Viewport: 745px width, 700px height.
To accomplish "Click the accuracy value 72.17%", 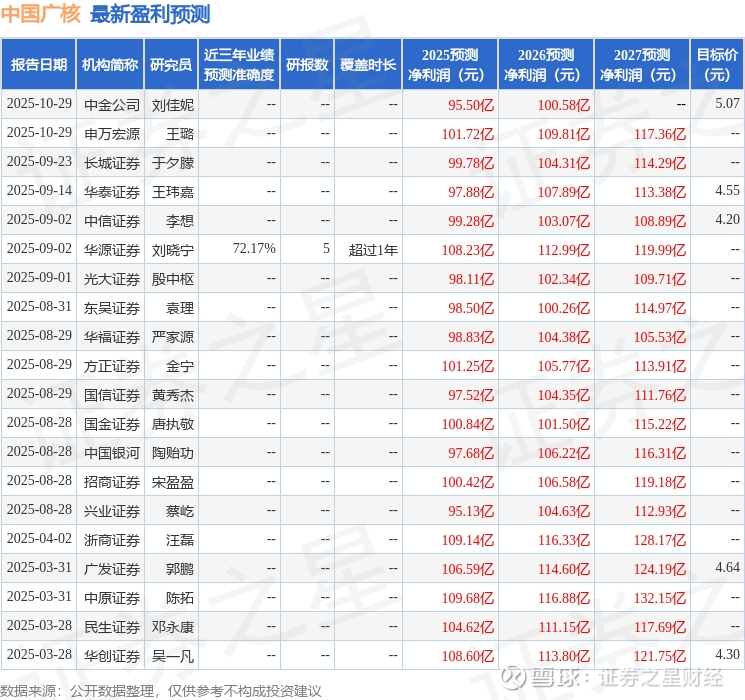I will 254,248.
